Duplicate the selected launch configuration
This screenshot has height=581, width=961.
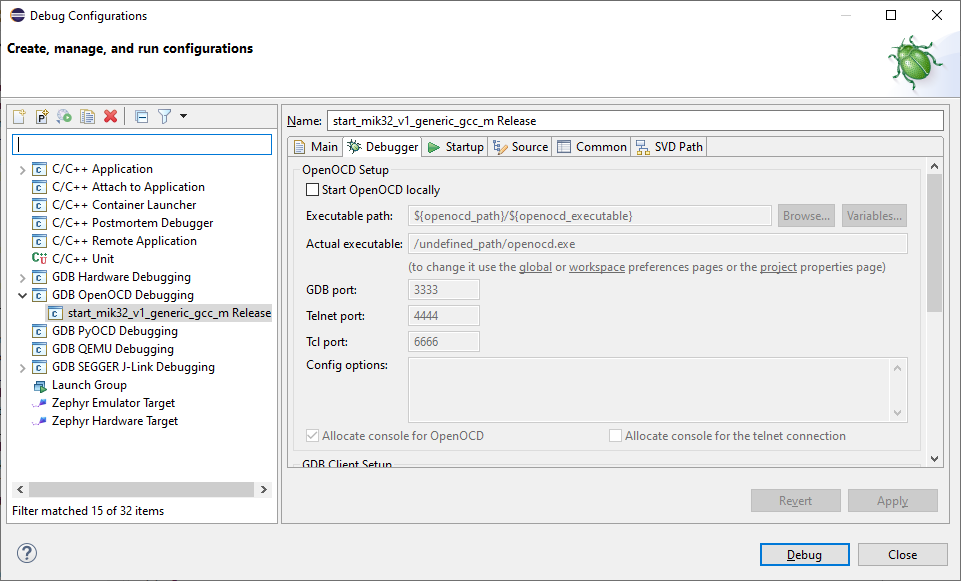87,117
